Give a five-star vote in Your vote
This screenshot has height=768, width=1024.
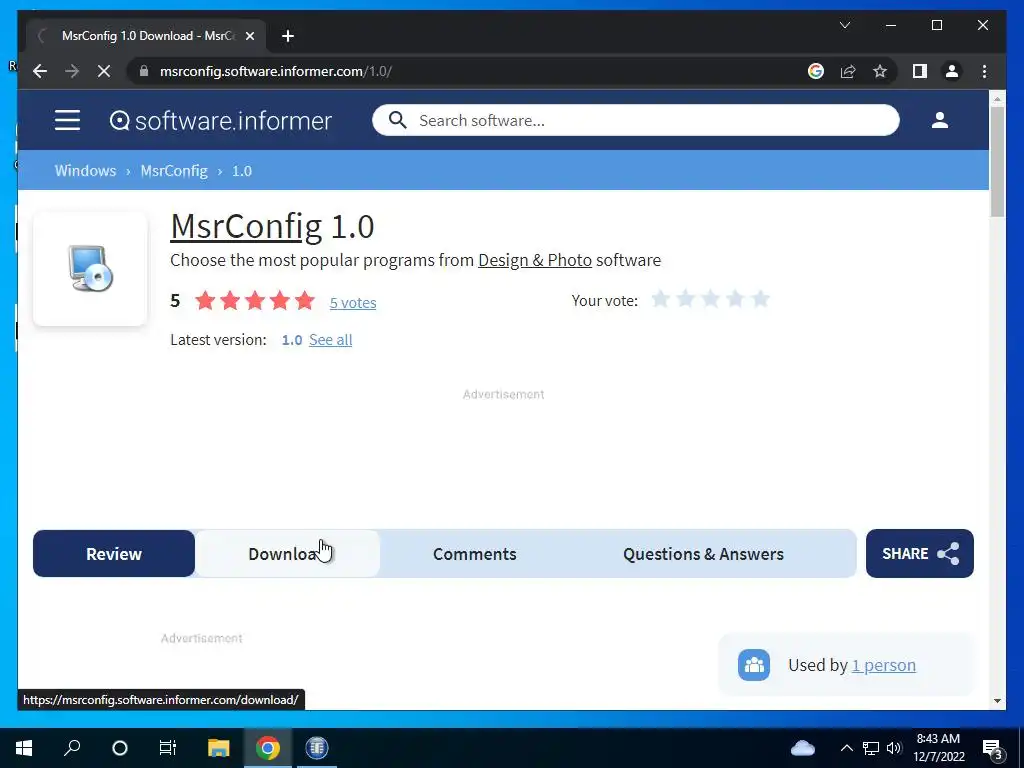pos(760,299)
